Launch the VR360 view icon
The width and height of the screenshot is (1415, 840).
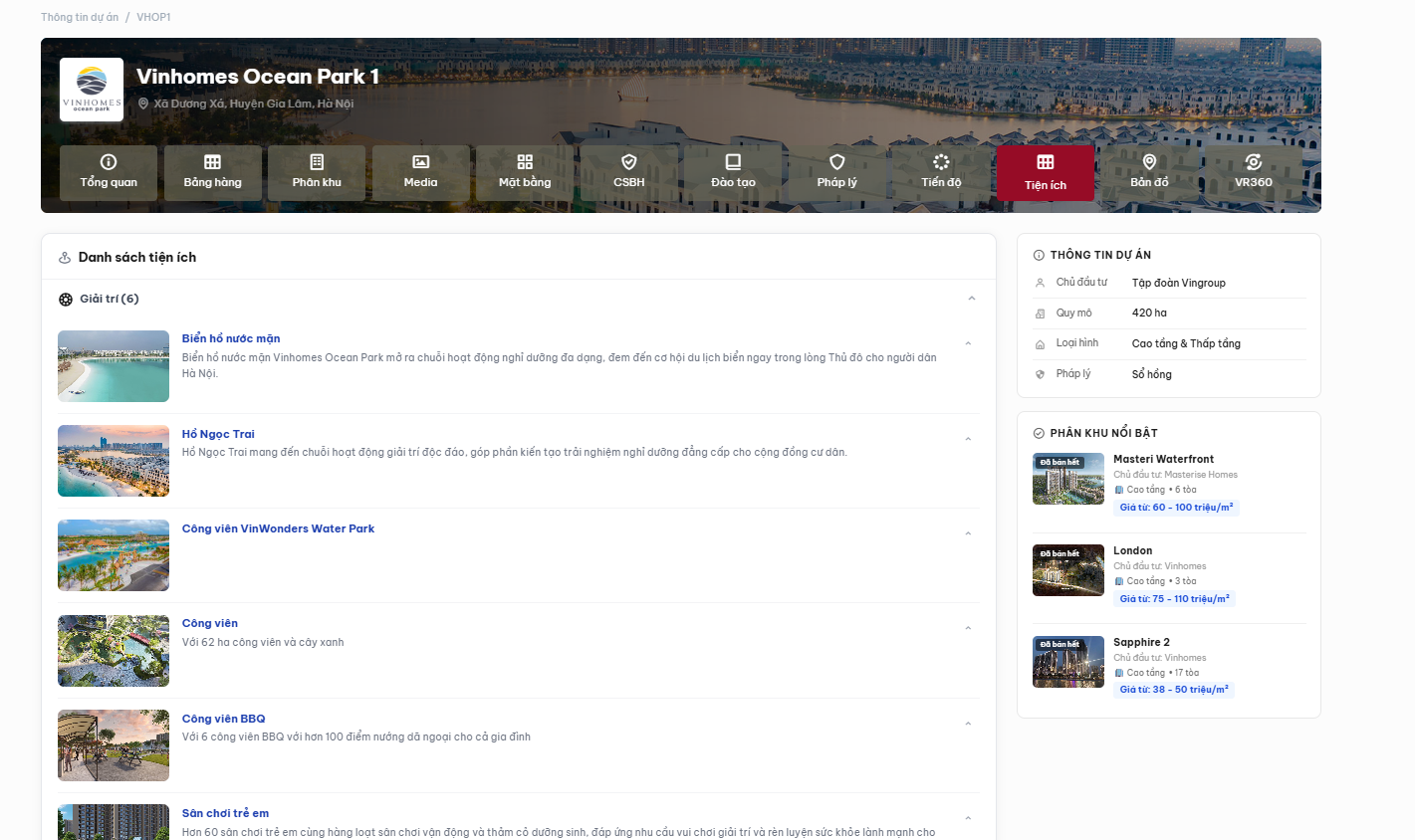(x=1254, y=162)
